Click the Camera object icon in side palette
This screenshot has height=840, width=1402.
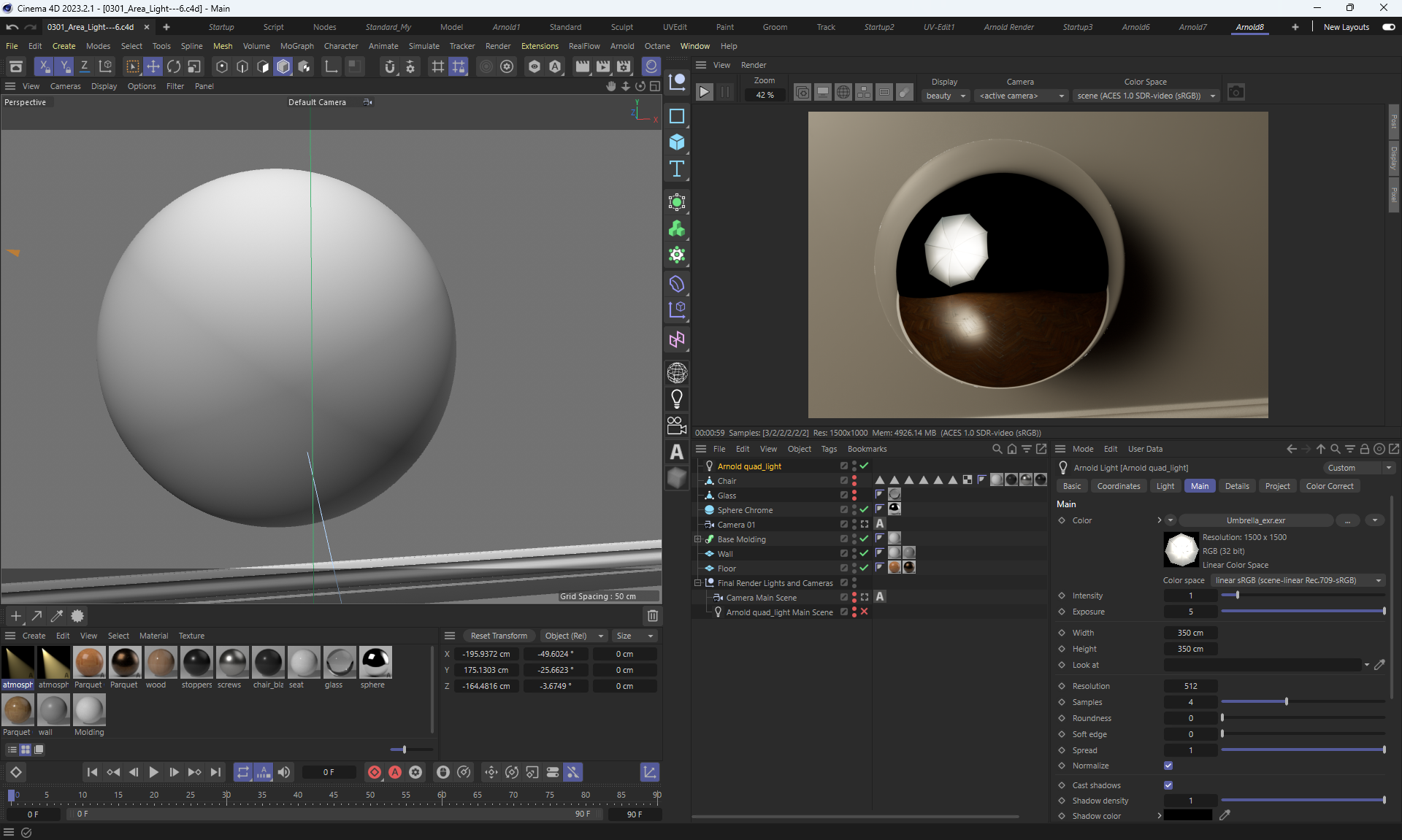point(677,425)
